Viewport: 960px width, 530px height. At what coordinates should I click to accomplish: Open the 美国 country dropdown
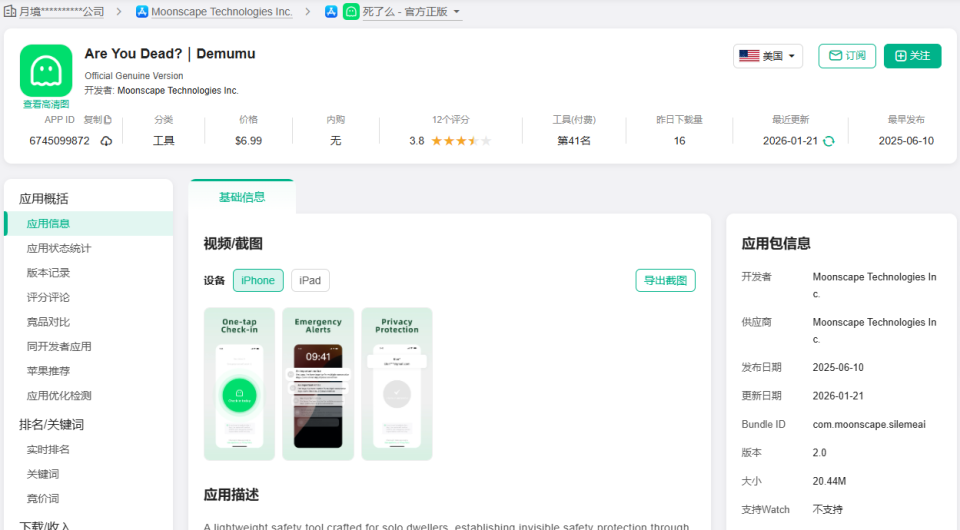768,56
